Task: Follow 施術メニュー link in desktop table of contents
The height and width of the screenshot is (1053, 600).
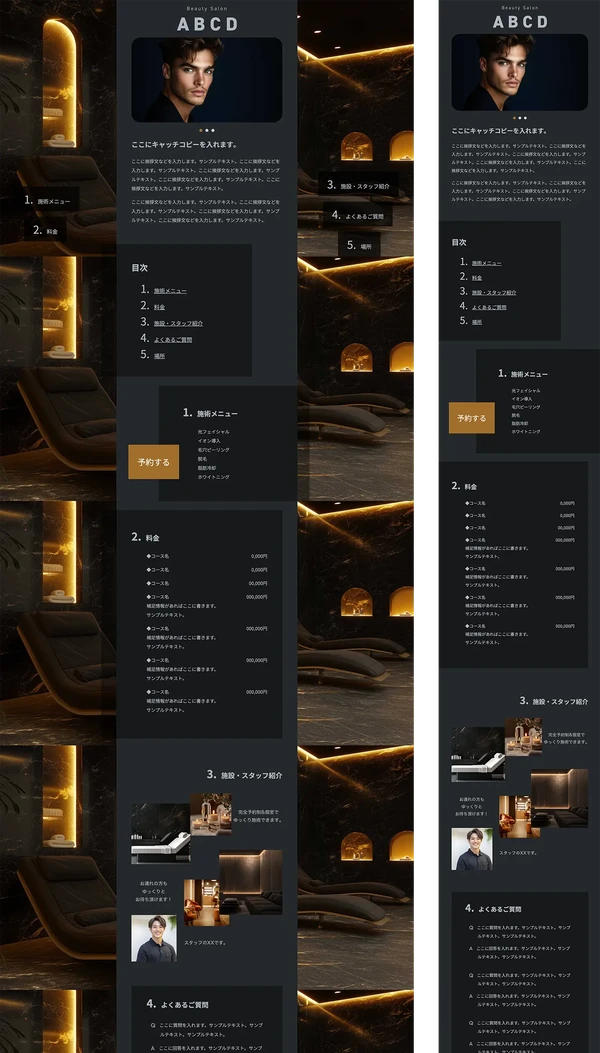Action: click(171, 291)
